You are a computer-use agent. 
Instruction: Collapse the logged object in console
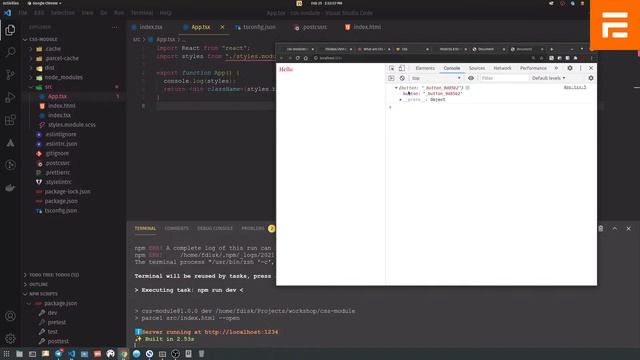click(396, 88)
